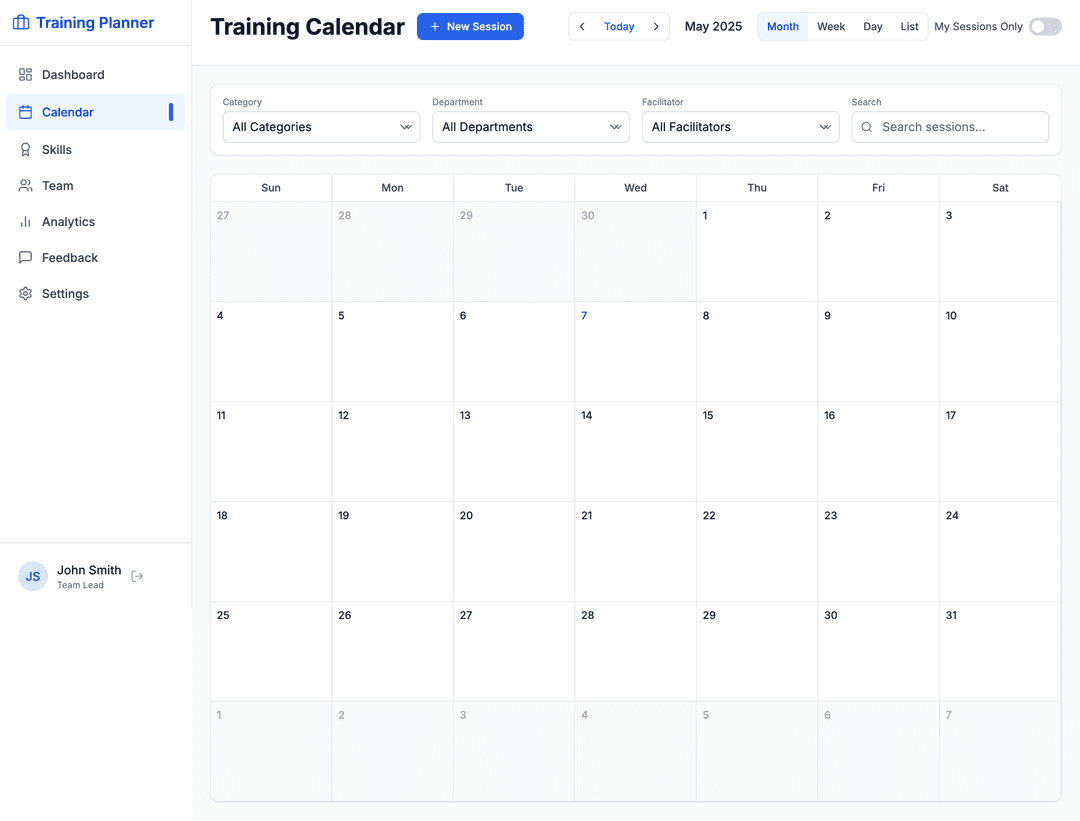Select the List view tab
The image size is (1080, 821).
pyautogui.click(x=909, y=26)
